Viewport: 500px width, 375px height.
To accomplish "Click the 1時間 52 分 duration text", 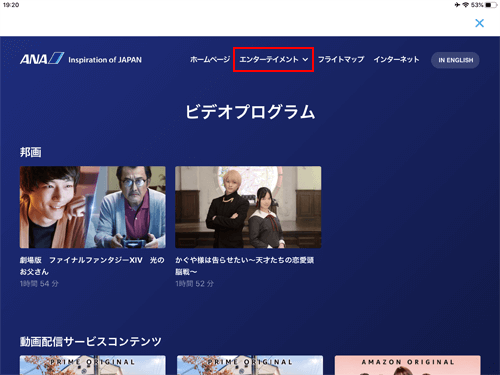I will coord(195,284).
